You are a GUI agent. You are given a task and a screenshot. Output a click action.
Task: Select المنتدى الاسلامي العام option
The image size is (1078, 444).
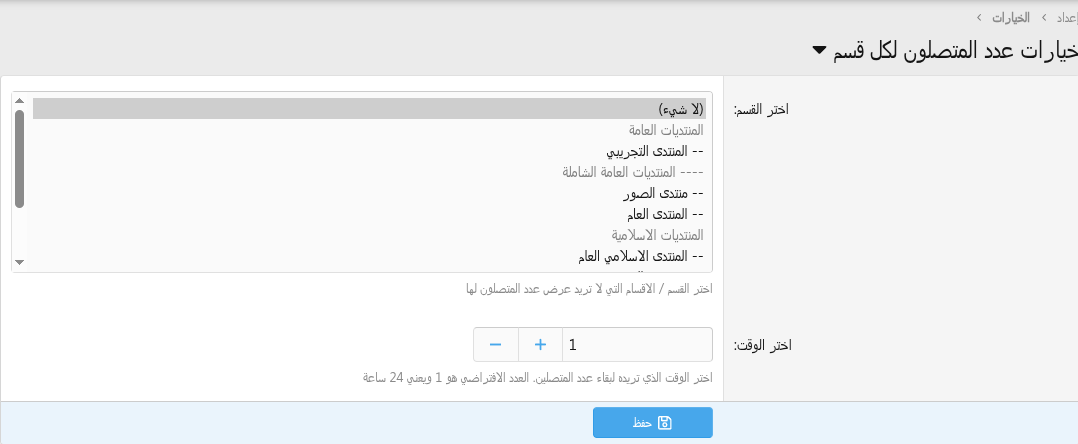(640, 256)
